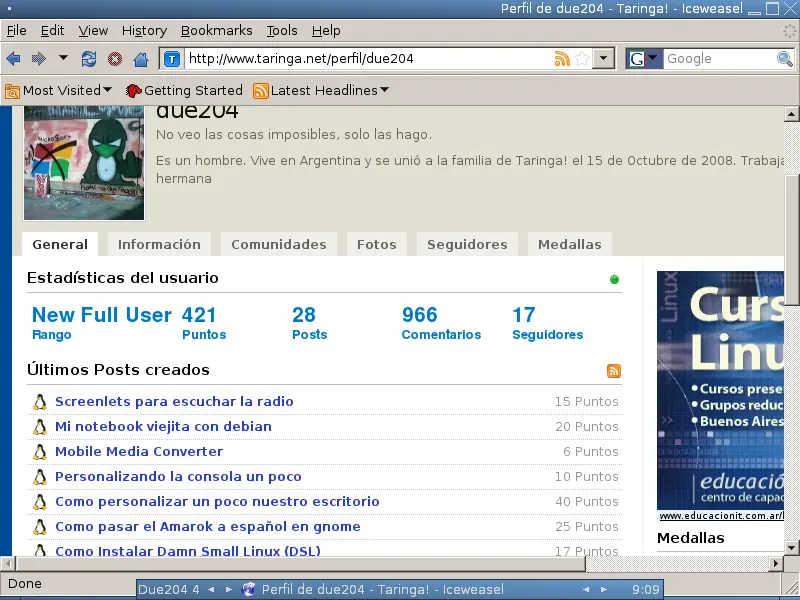Go back with the blue left arrow
This screenshot has width=800, height=600.
[x=13, y=59]
